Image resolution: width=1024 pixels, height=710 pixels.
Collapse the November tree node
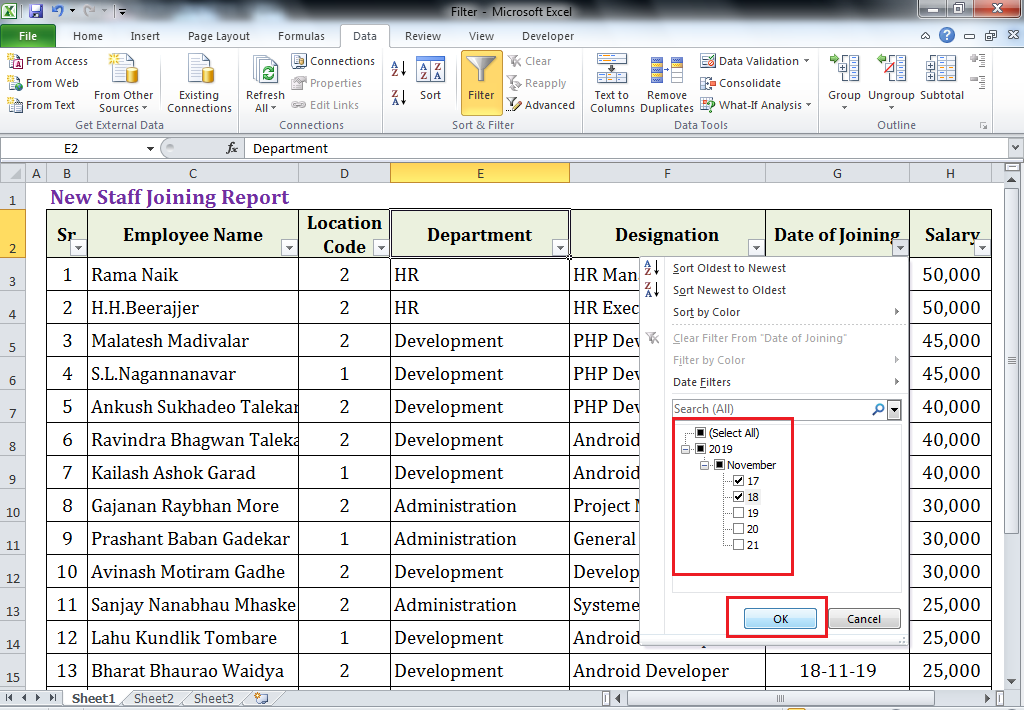(x=704, y=464)
